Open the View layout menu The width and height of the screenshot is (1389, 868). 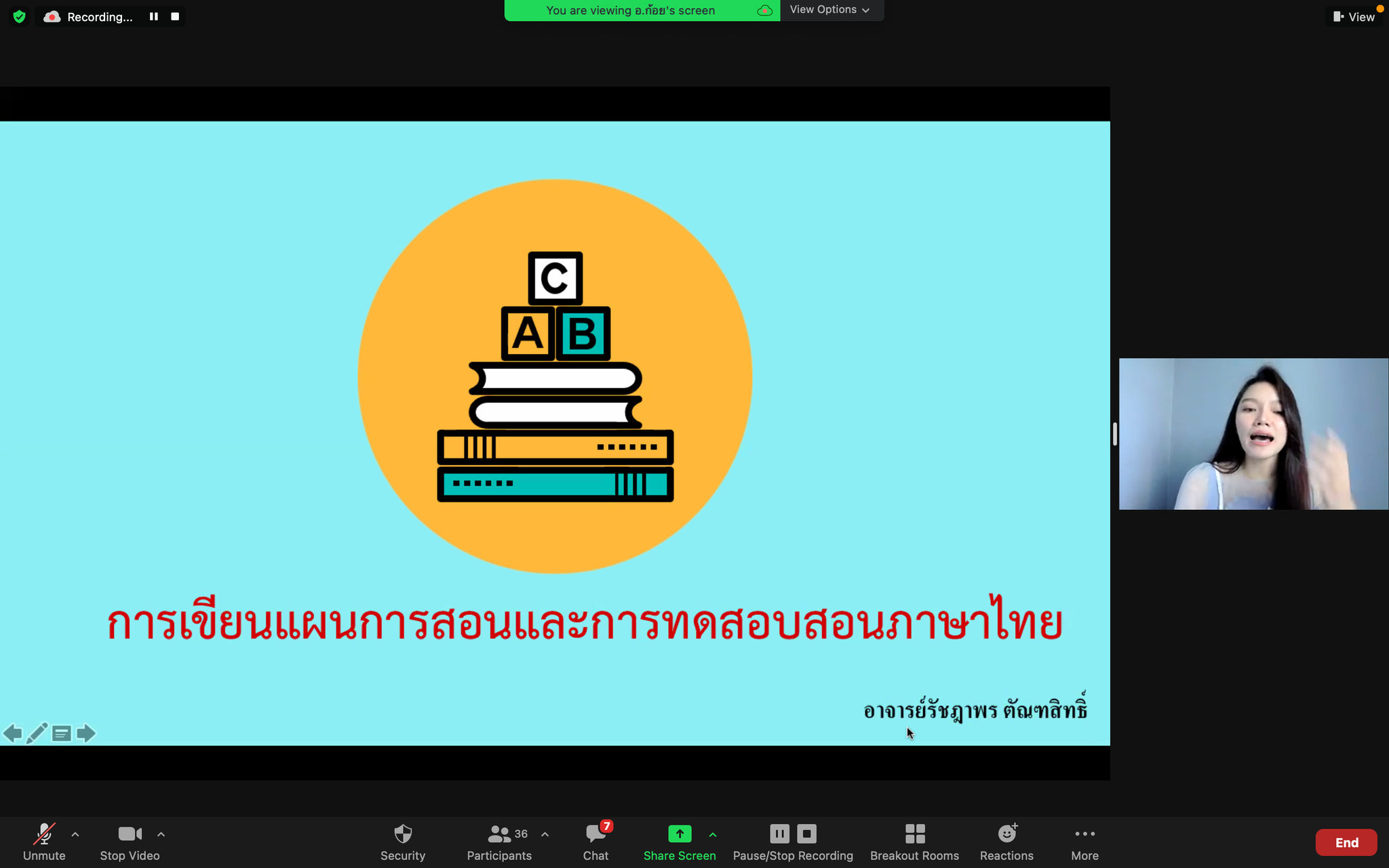[x=1354, y=16]
